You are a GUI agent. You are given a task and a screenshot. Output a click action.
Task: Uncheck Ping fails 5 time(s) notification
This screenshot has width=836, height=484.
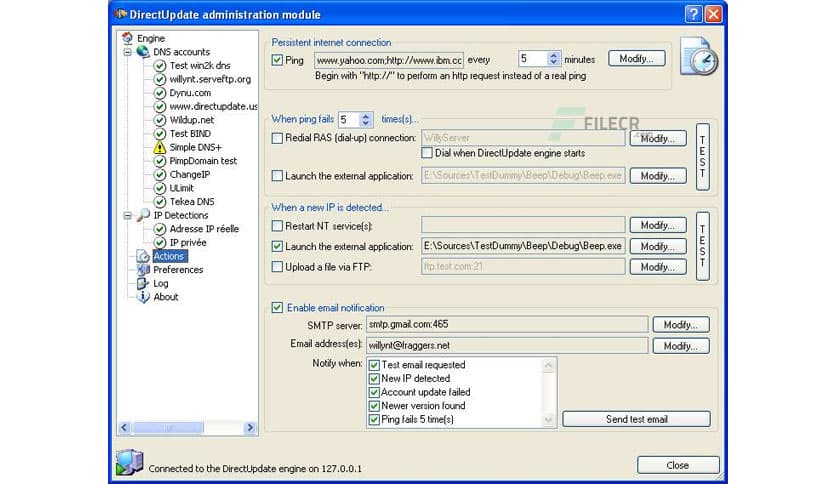point(374,420)
